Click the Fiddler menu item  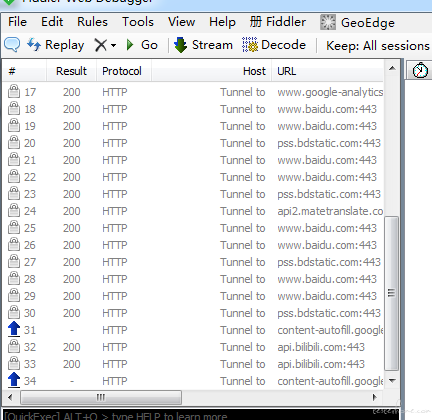tap(278, 22)
